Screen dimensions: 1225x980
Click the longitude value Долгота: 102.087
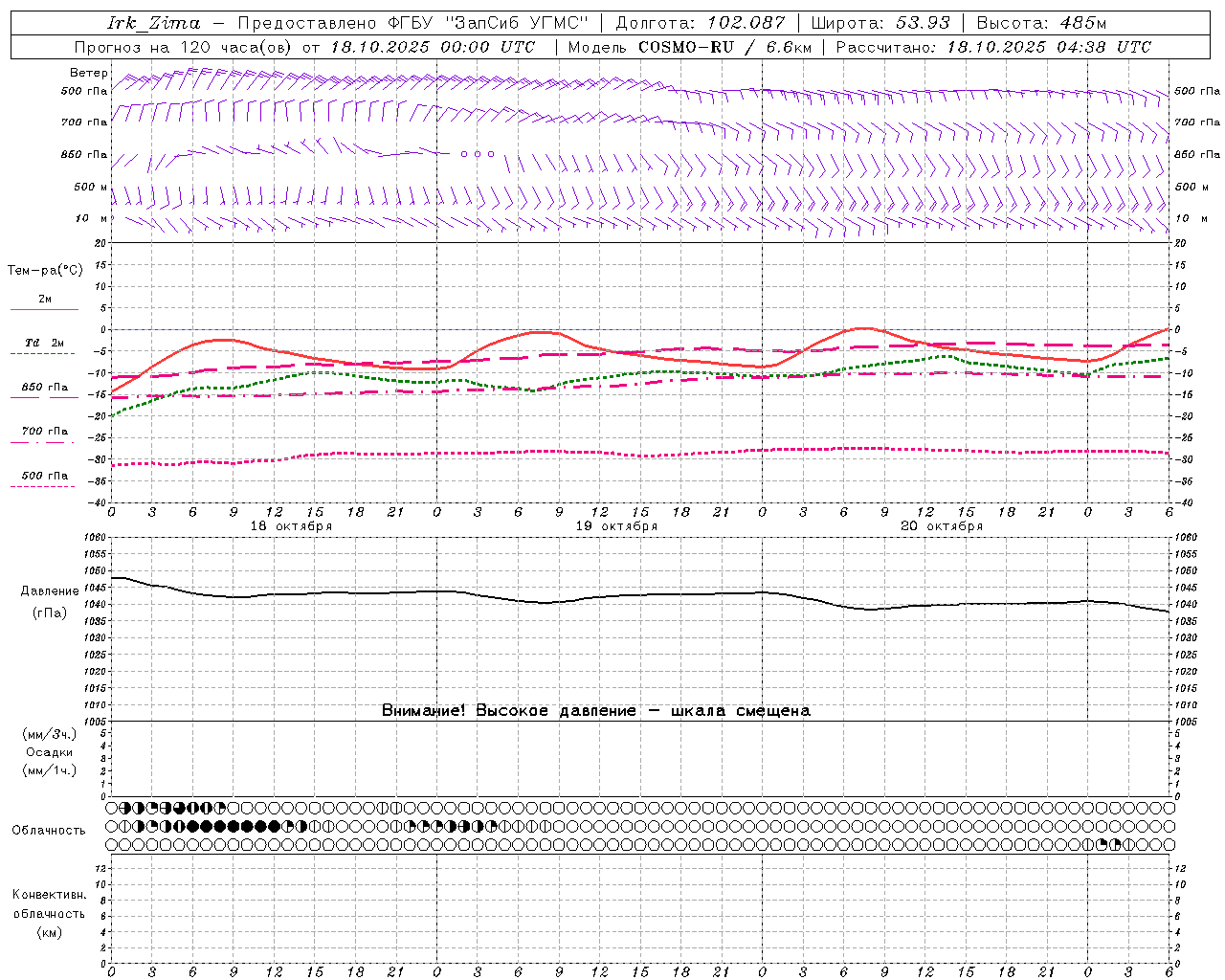700,23
